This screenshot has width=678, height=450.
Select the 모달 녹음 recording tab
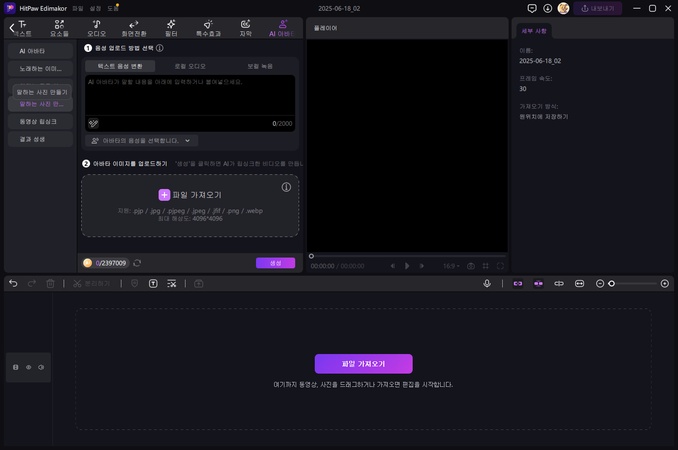point(260,66)
